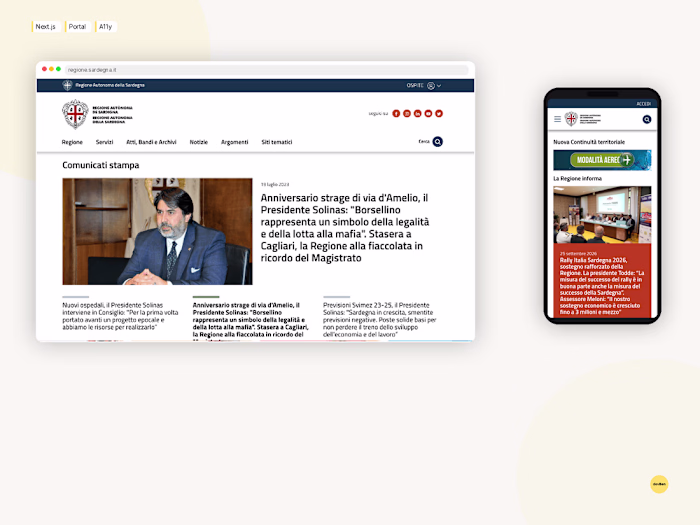This screenshot has width=700, height=525.
Task: Click the red close window dot
Action: click(x=44, y=69)
